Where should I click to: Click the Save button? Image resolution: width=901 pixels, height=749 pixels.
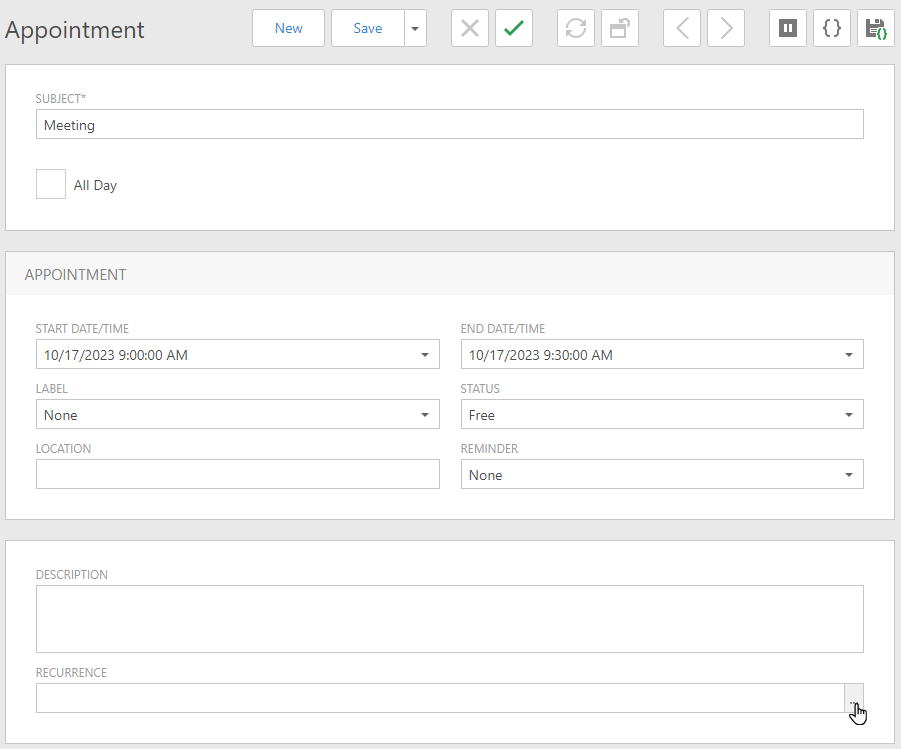click(x=368, y=28)
